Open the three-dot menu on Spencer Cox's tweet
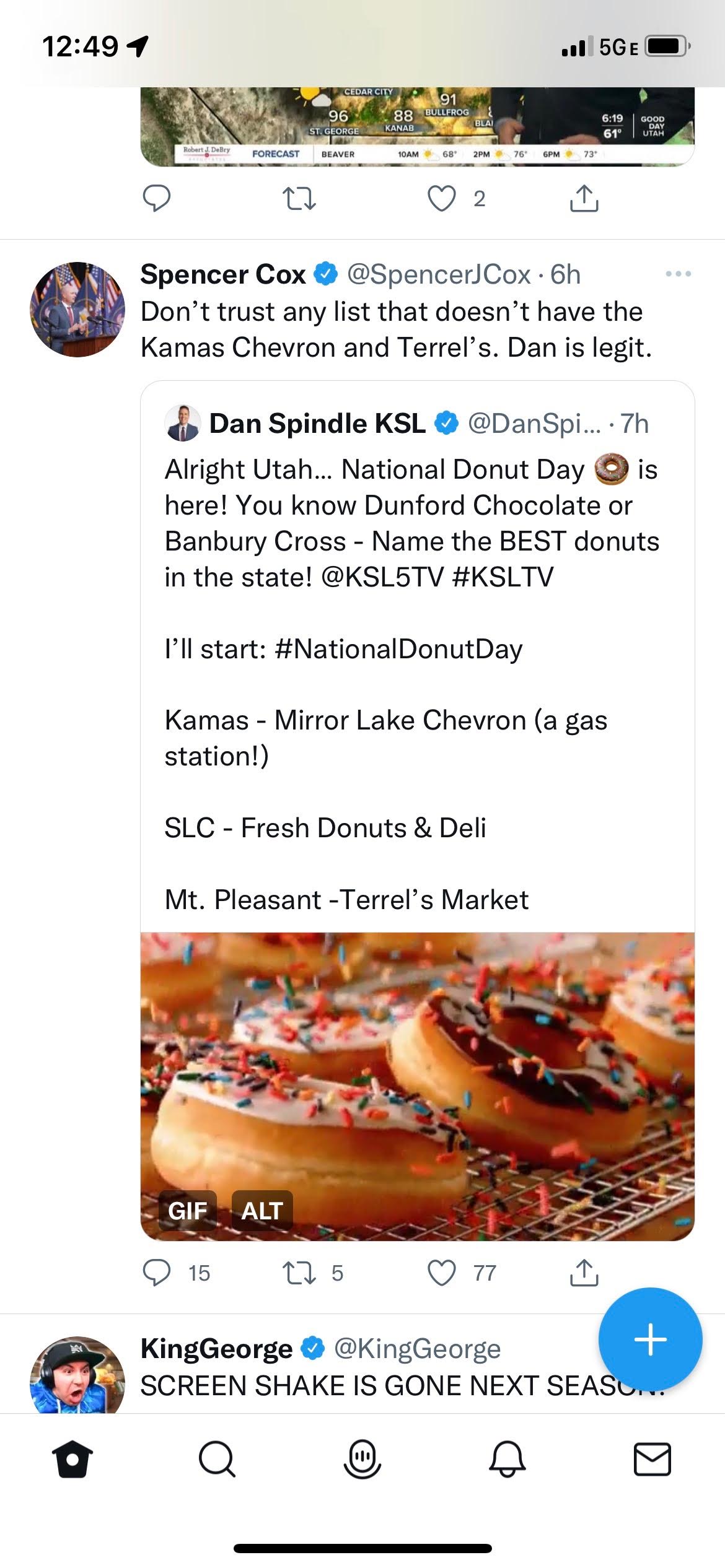The image size is (725, 1568). click(678, 274)
